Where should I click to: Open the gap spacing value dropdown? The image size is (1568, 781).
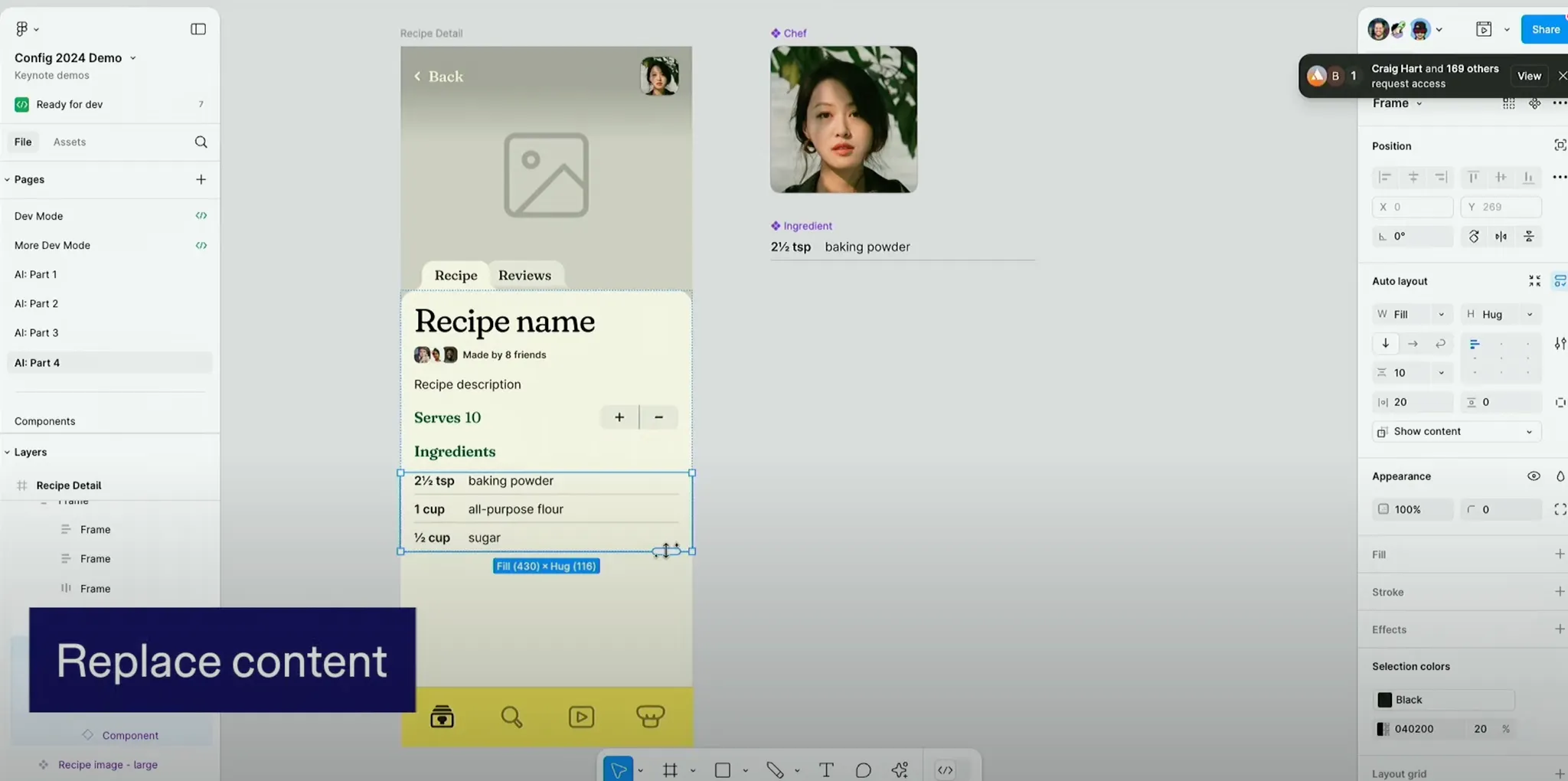[1442, 373]
